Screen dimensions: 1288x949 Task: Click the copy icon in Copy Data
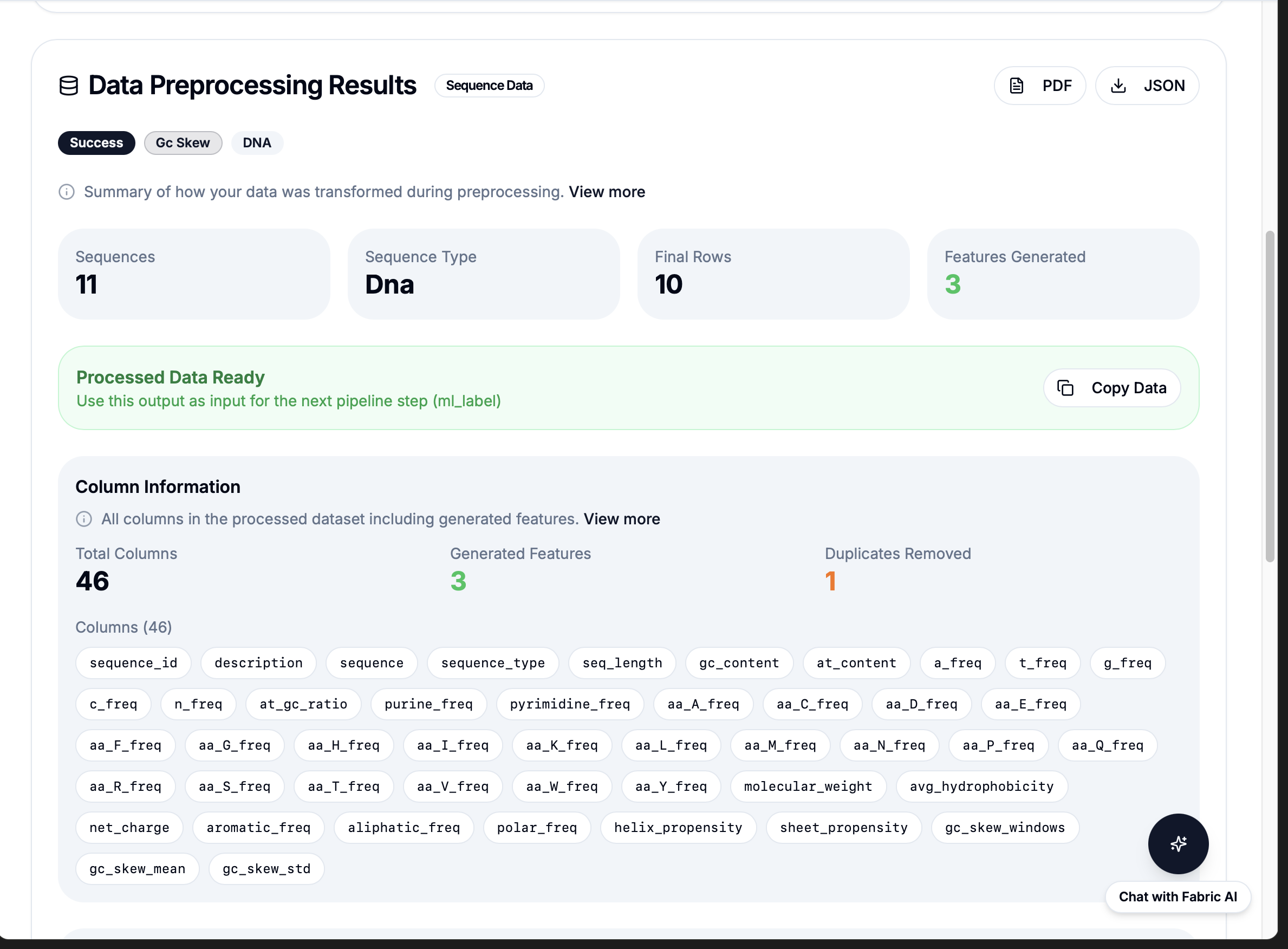coord(1065,388)
